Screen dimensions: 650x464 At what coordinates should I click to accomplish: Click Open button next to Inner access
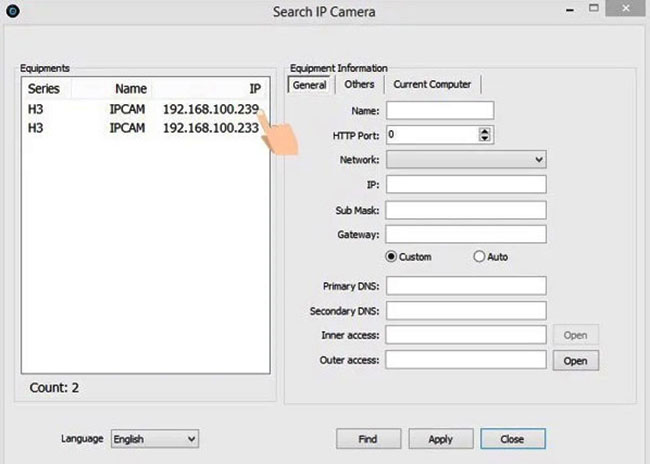tap(575, 335)
